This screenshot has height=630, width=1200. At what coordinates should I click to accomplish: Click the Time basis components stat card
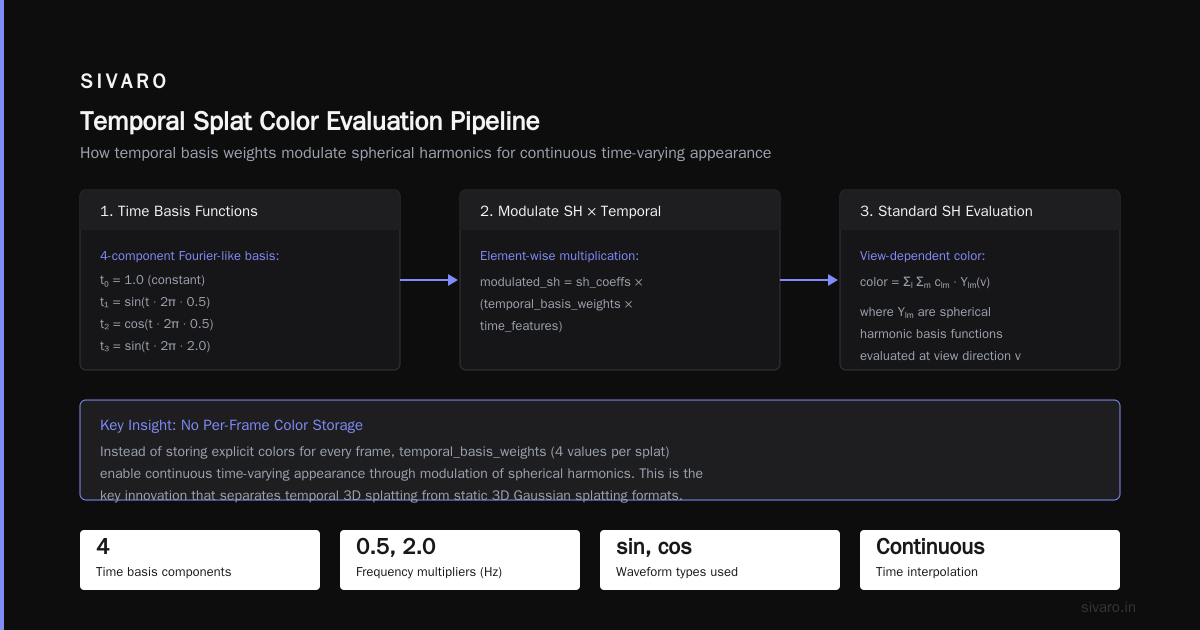(x=200, y=560)
